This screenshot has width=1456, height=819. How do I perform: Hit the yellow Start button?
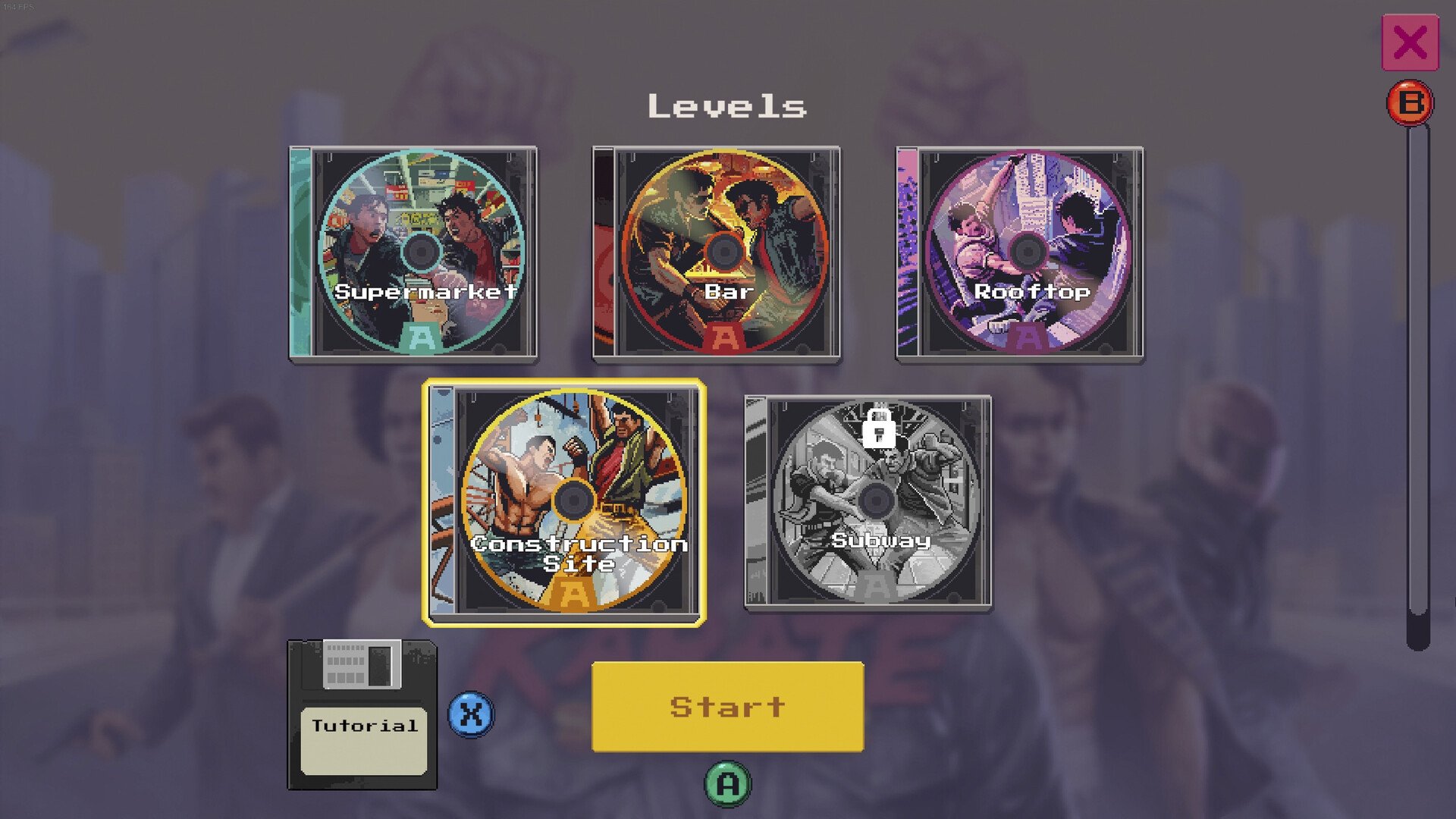[728, 707]
